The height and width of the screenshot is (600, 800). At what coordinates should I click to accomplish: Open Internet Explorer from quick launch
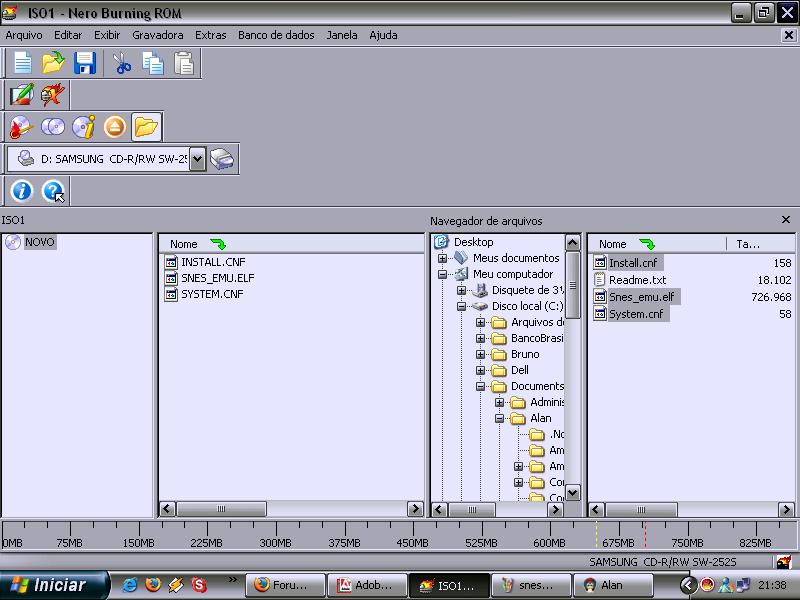130,585
